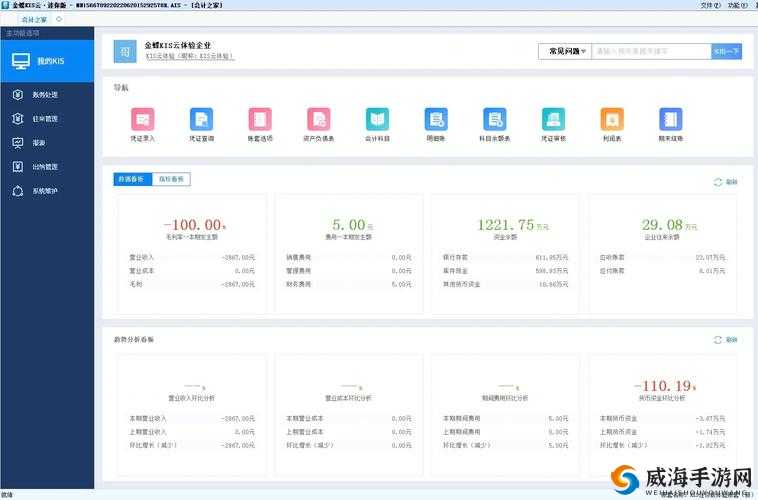Click 我的KIS label in sidebar
Screen dimensions: 758x500
tap(51, 61)
